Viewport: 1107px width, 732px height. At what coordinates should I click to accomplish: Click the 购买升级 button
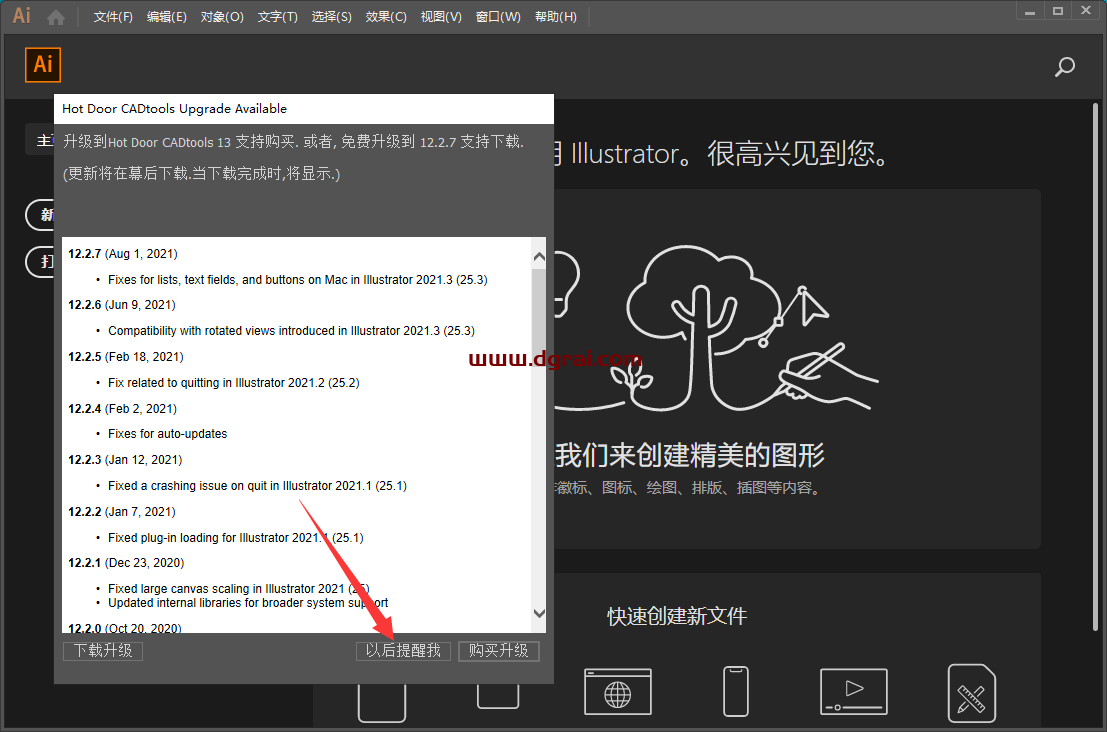tap(498, 650)
